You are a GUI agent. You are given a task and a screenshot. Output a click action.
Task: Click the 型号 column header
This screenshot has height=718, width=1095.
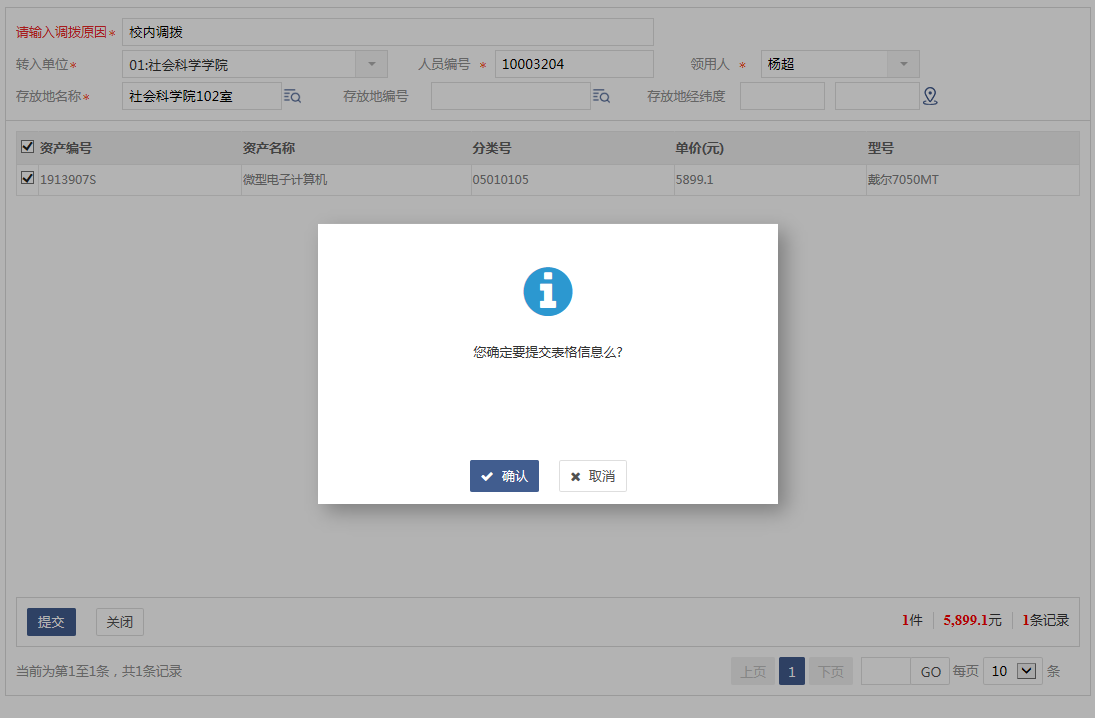point(881,148)
